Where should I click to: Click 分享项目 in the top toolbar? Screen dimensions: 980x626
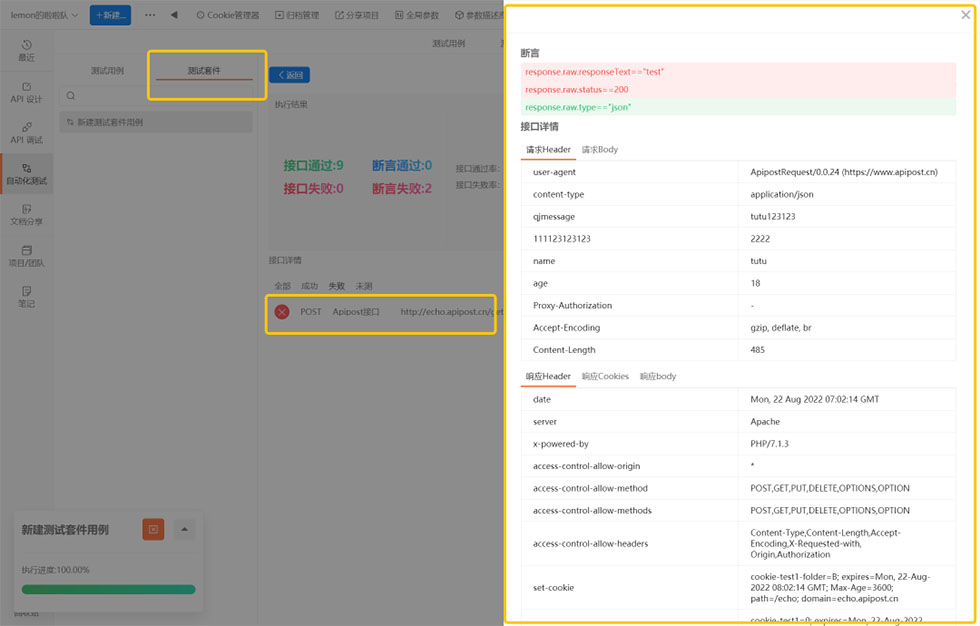357,15
